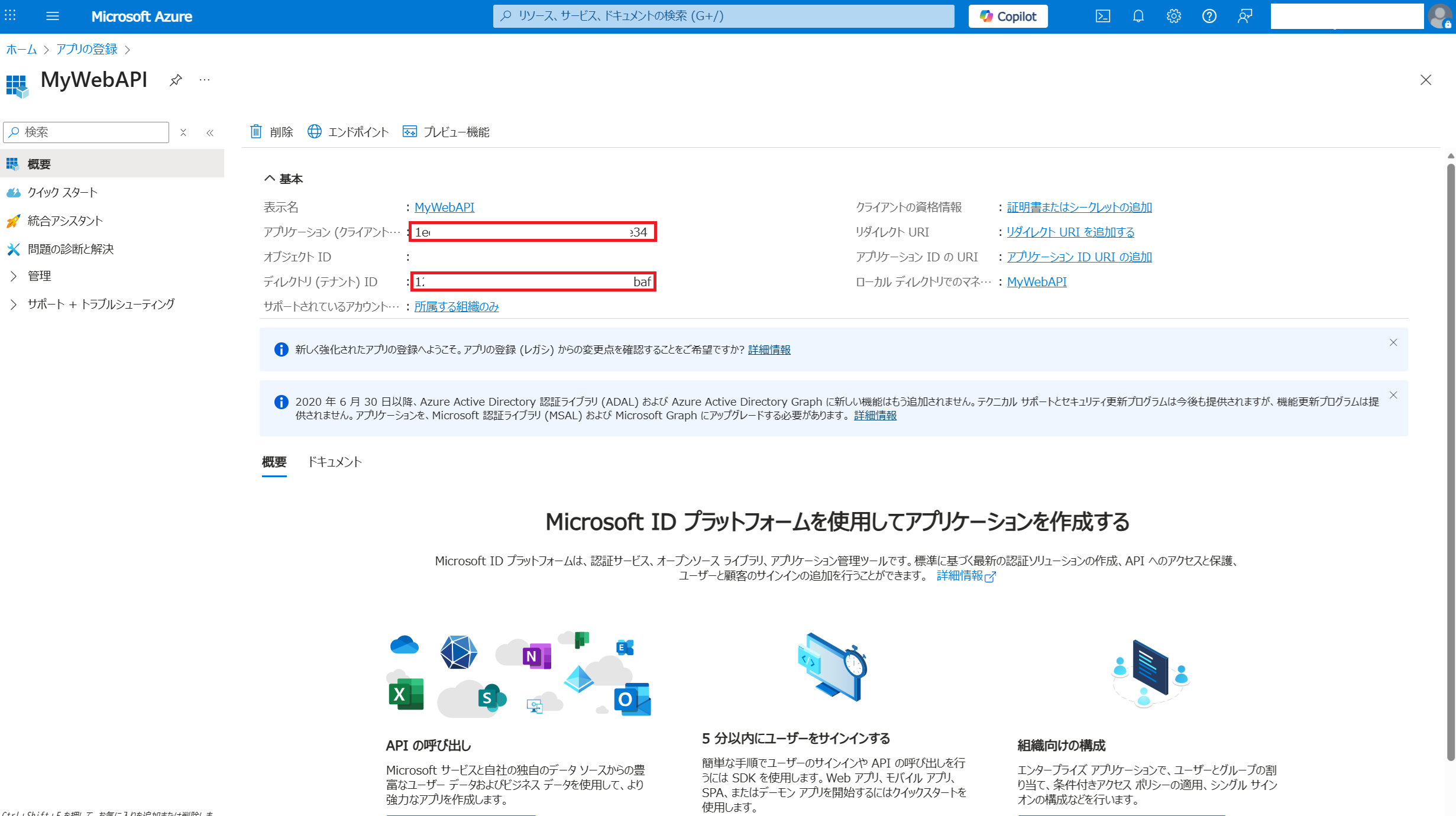
Task: Pin MyWebAPI with the pin icon
Action: [176, 80]
